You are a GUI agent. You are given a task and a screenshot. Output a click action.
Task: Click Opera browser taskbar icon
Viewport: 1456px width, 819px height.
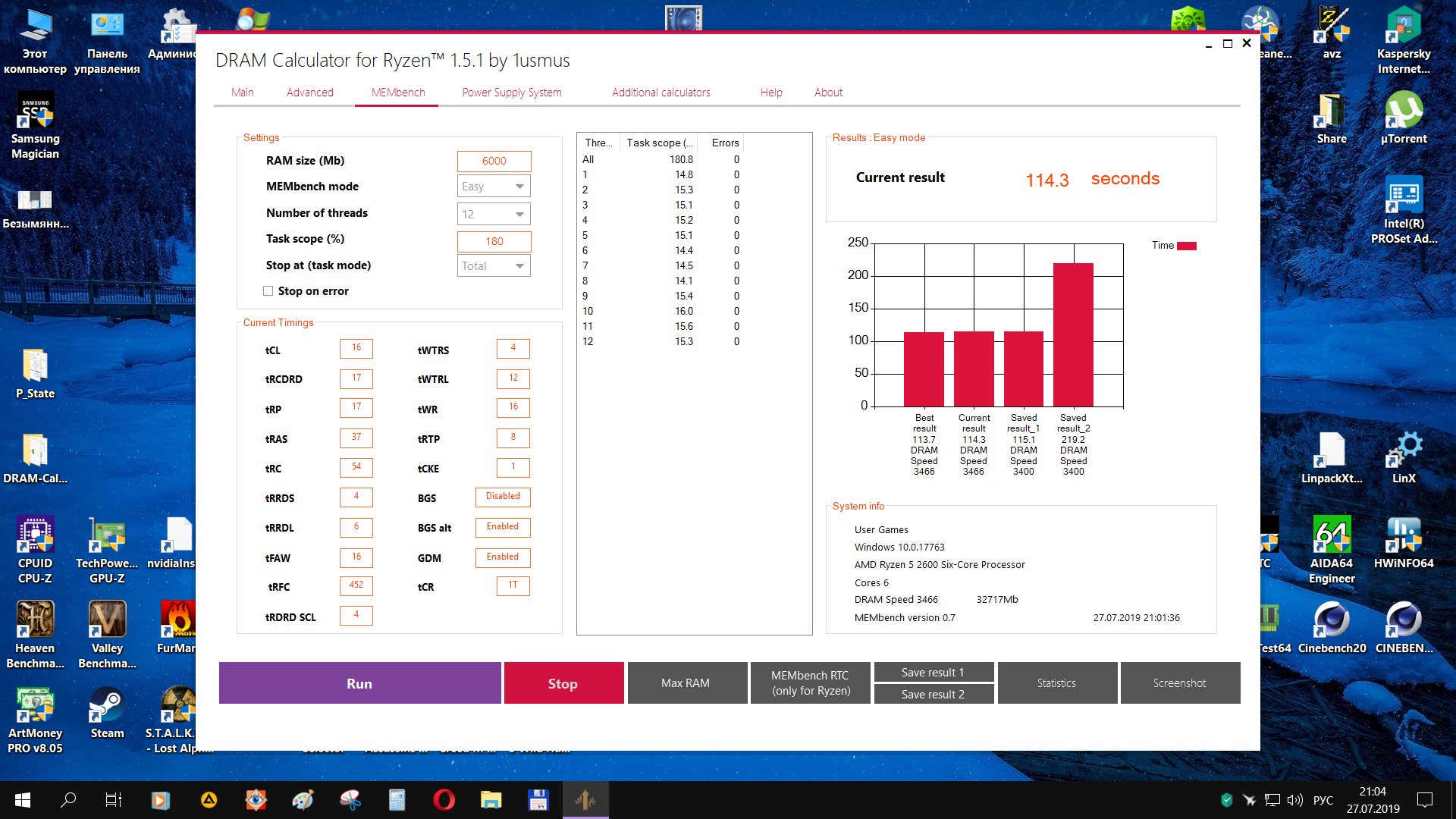click(444, 800)
